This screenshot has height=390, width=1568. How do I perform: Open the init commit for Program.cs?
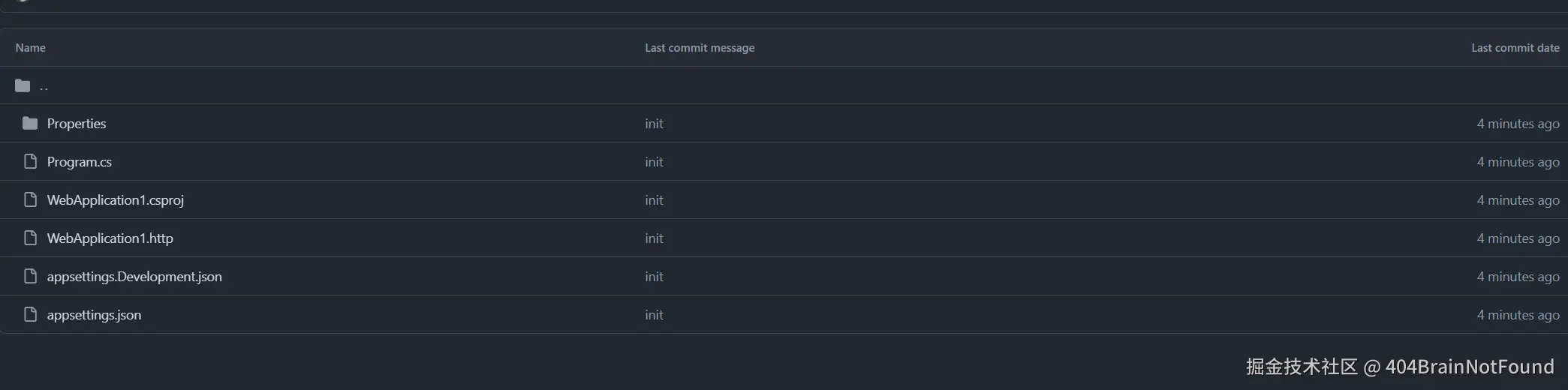pyautogui.click(x=654, y=162)
